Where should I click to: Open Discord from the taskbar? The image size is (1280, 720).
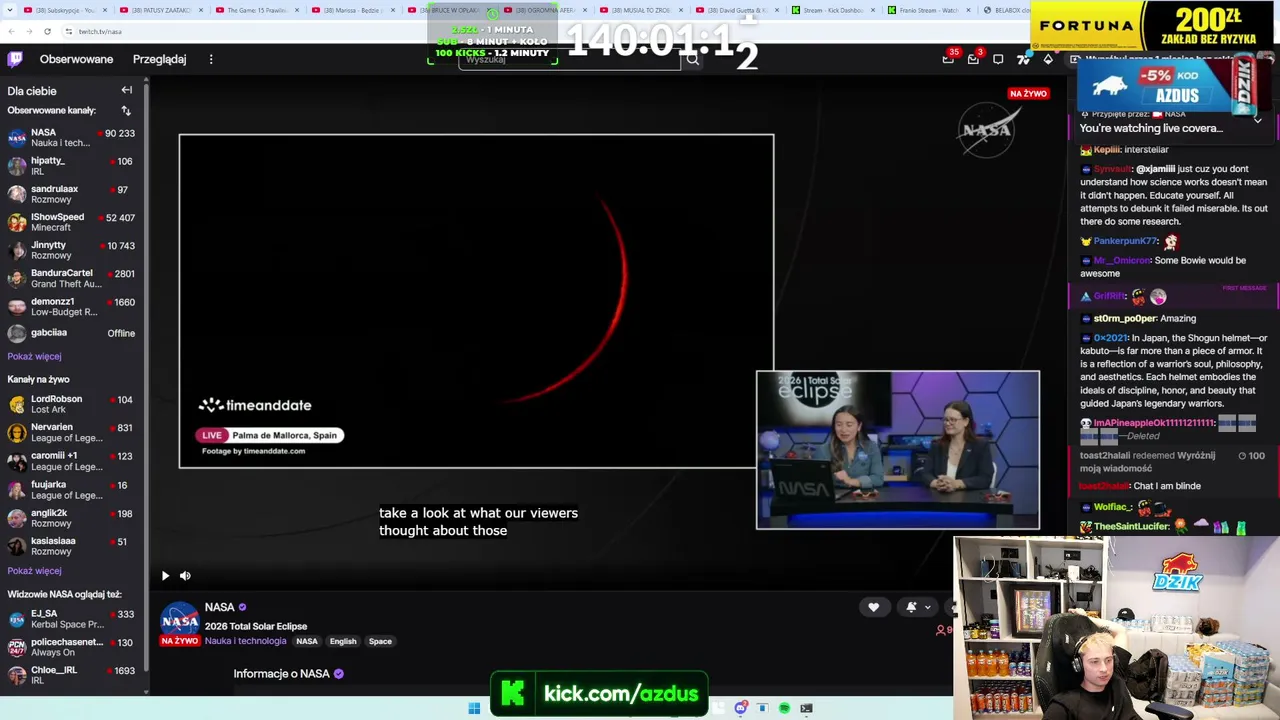point(740,708)
